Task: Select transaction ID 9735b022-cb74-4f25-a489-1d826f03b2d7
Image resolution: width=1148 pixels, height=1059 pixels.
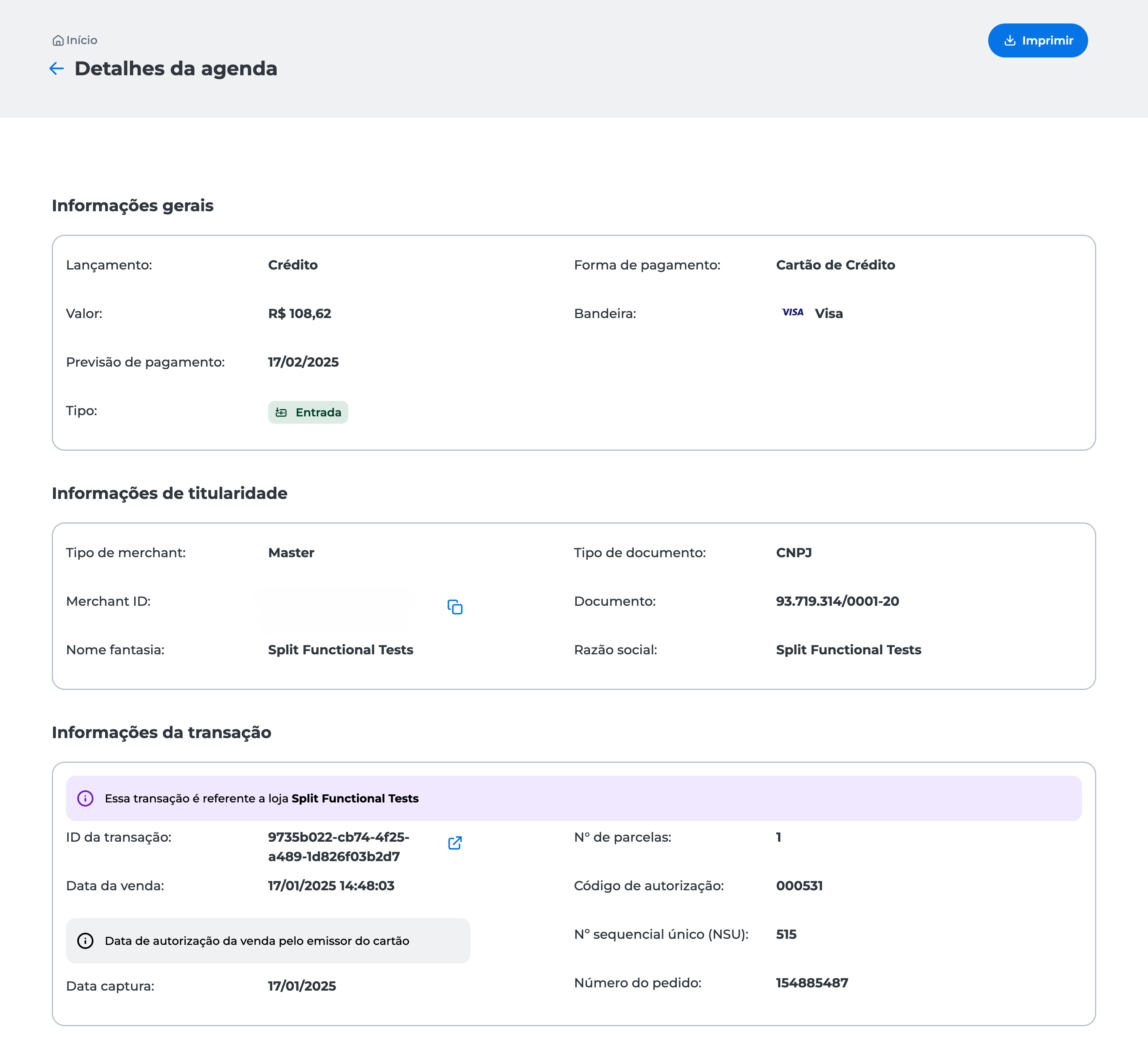Action: click(339, 847)
